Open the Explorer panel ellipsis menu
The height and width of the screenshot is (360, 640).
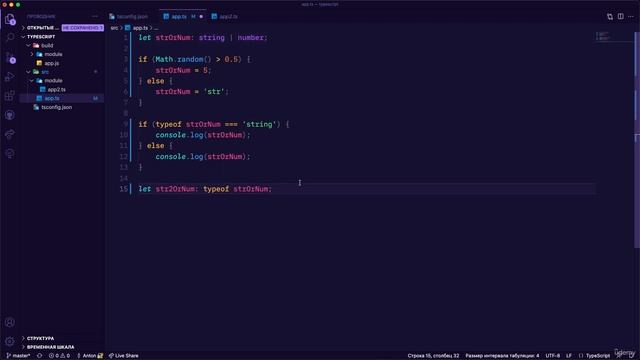(x=95, y=16)
